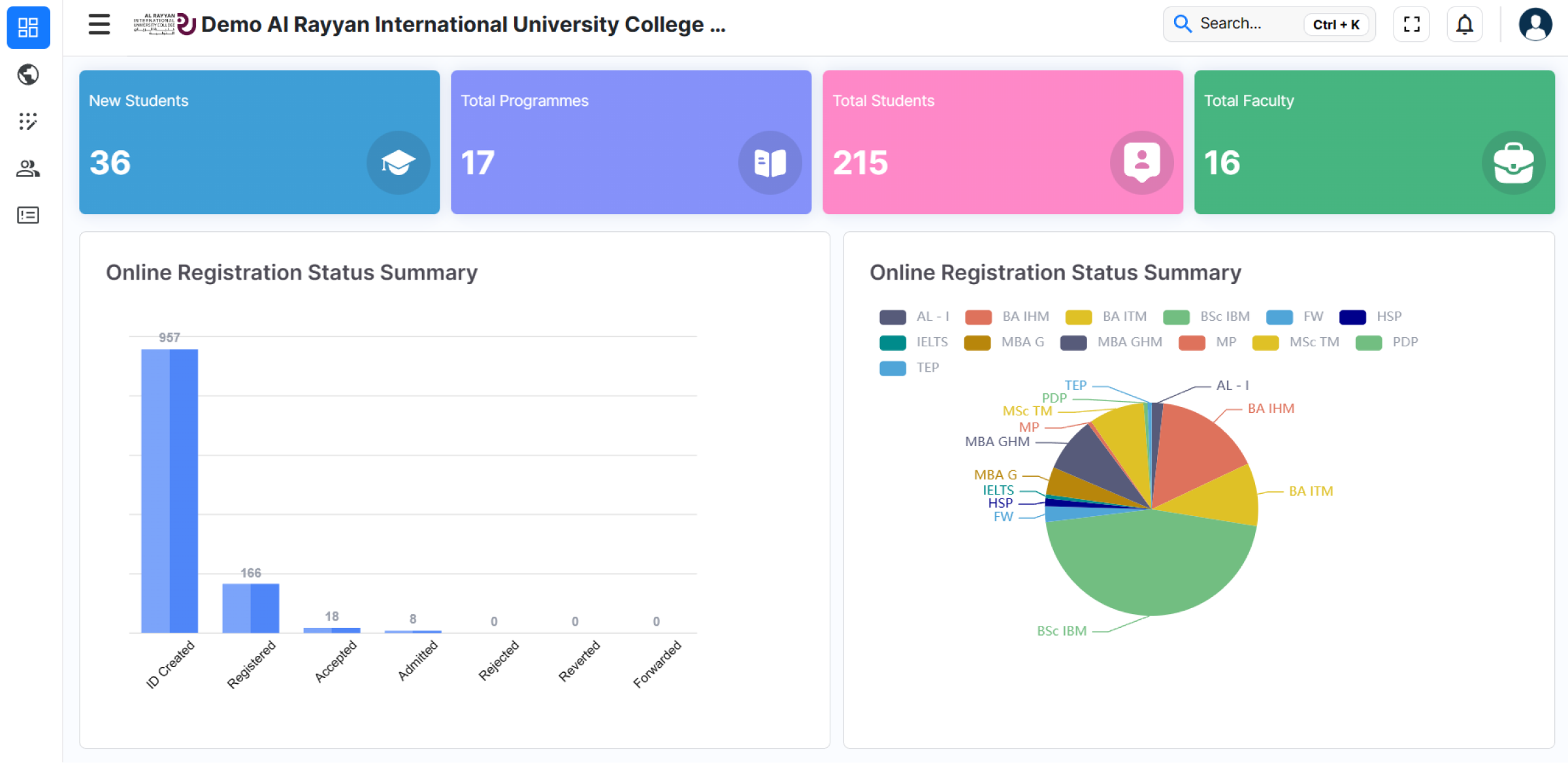The height and width of the screenshot is (763, 1568).
Task: Open the people group sidebar icon
Action: (28, 169)
